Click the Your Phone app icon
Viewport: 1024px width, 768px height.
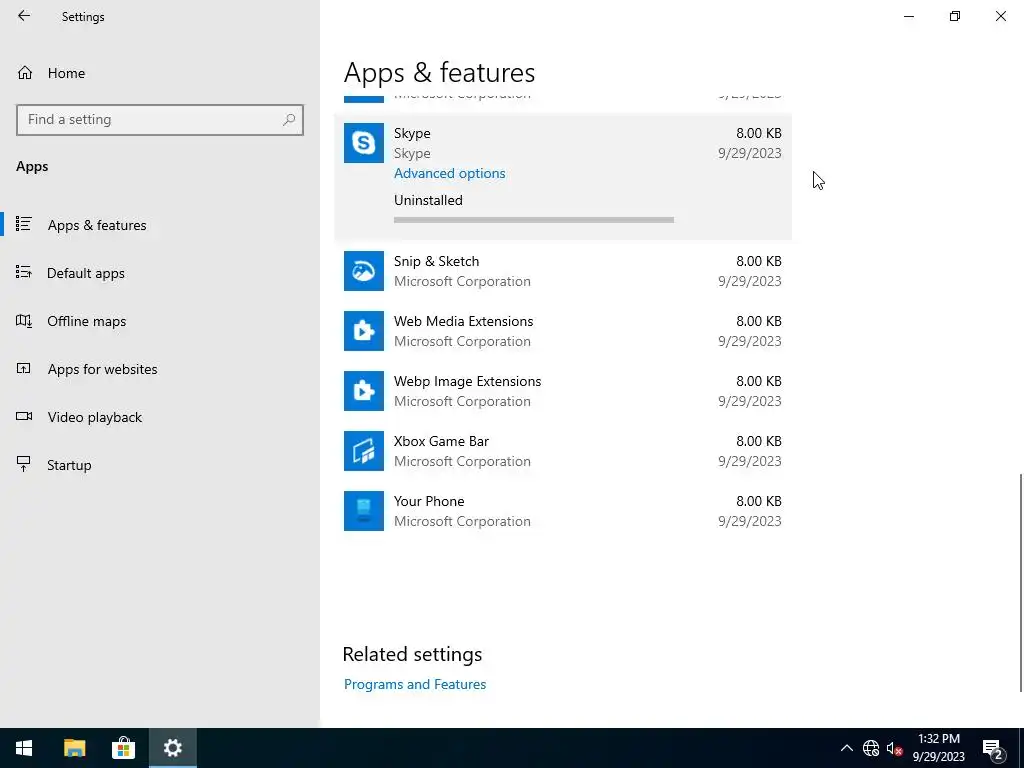364,511
